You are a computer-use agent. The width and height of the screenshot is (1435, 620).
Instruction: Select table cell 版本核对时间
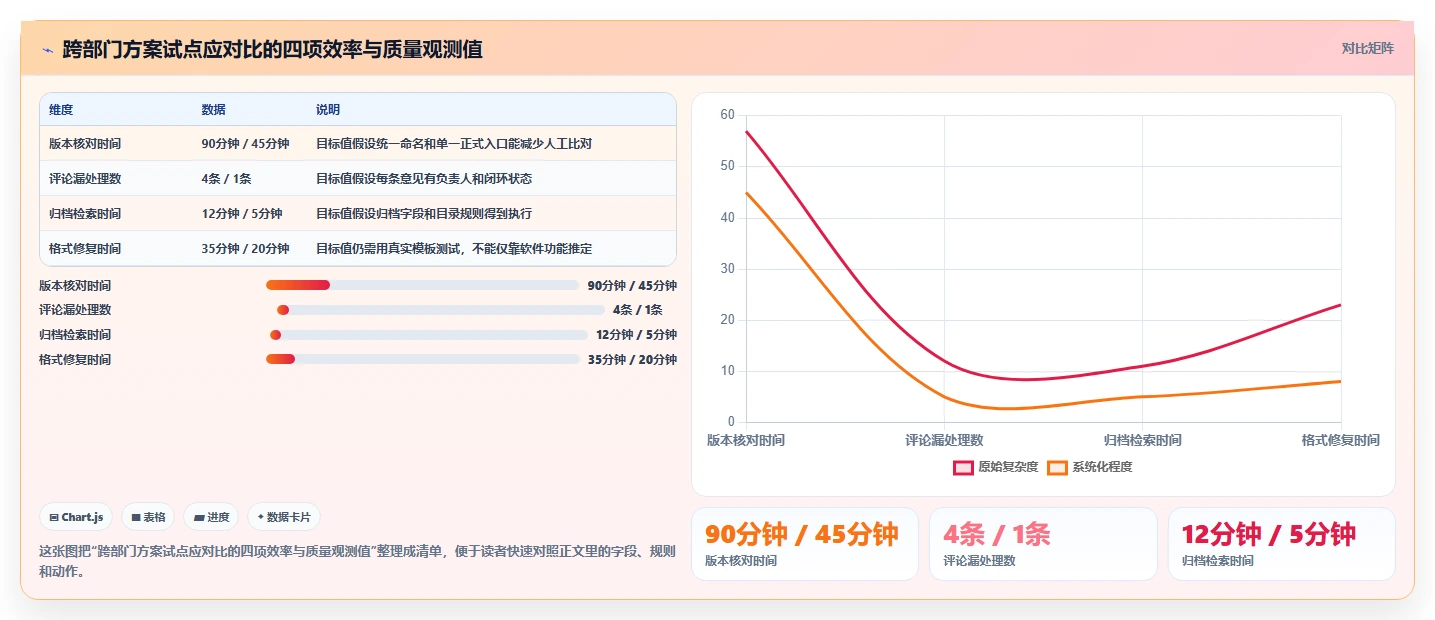(85, 144)
